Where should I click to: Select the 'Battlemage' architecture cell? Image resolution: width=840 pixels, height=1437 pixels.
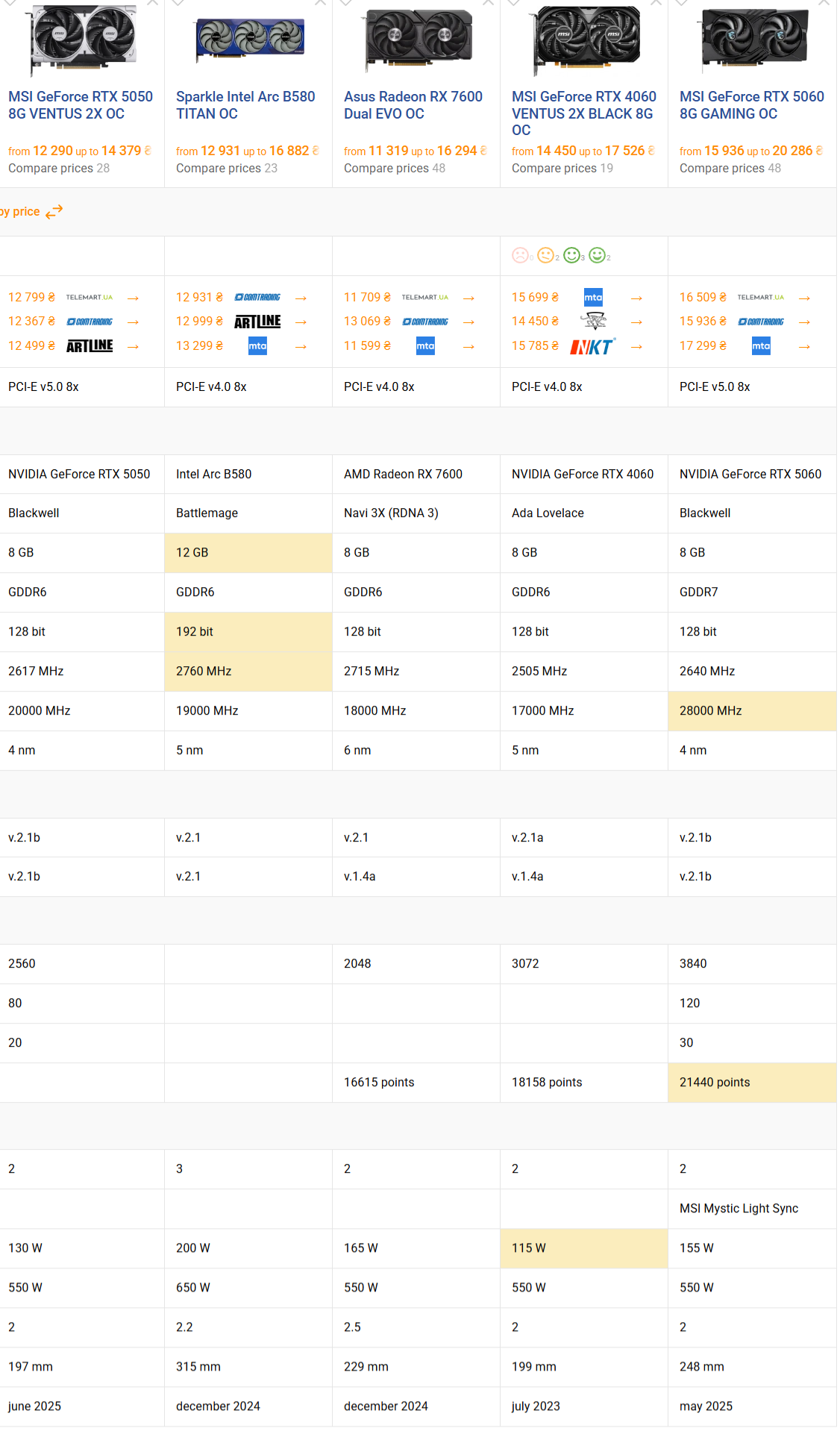click(248, 513)
